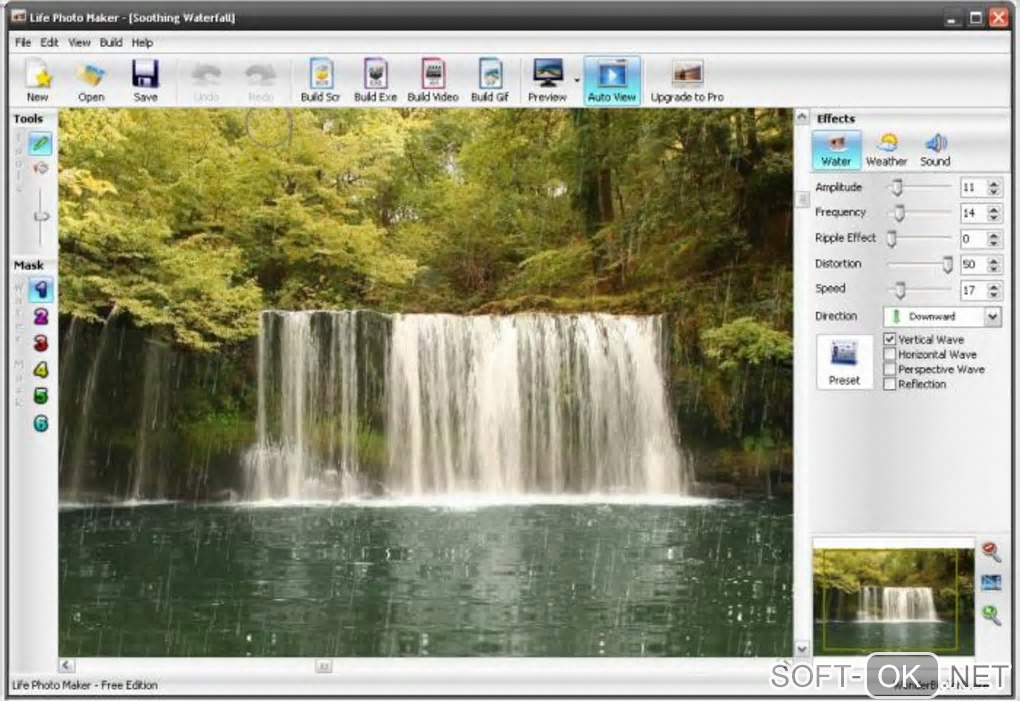Viewport: 1020px width, 701px height.
Task: Click the vertical scrollbar thumb
Action: point(802,200)
